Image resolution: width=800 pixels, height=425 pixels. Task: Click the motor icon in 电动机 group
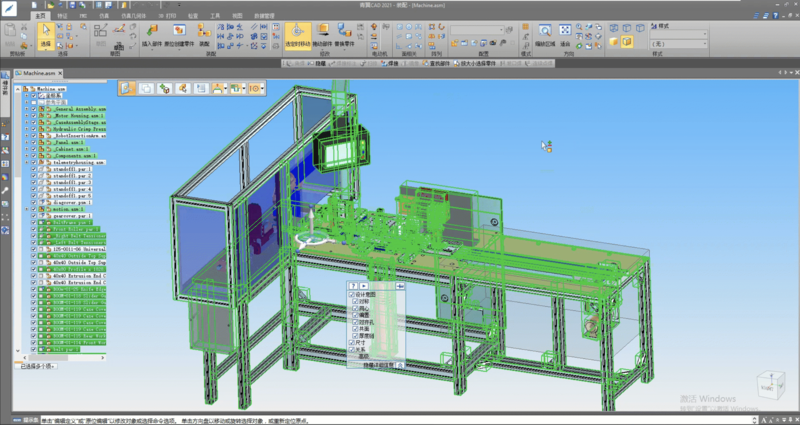[x=374, y=27]
